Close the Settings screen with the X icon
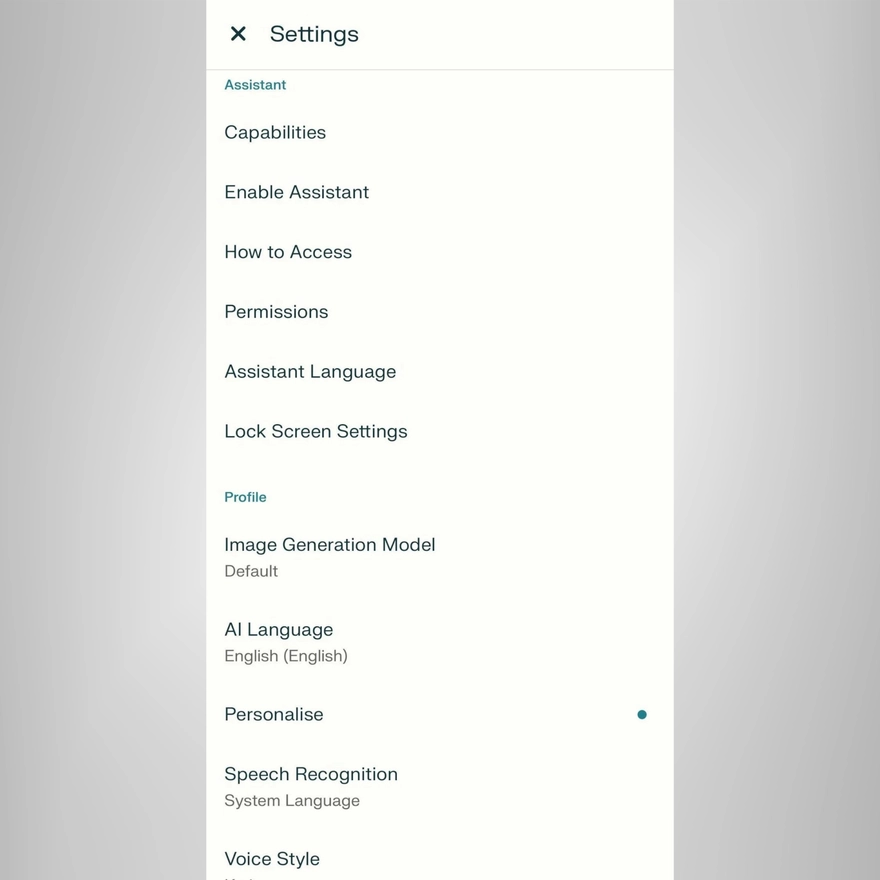 [x=238, y=33]
